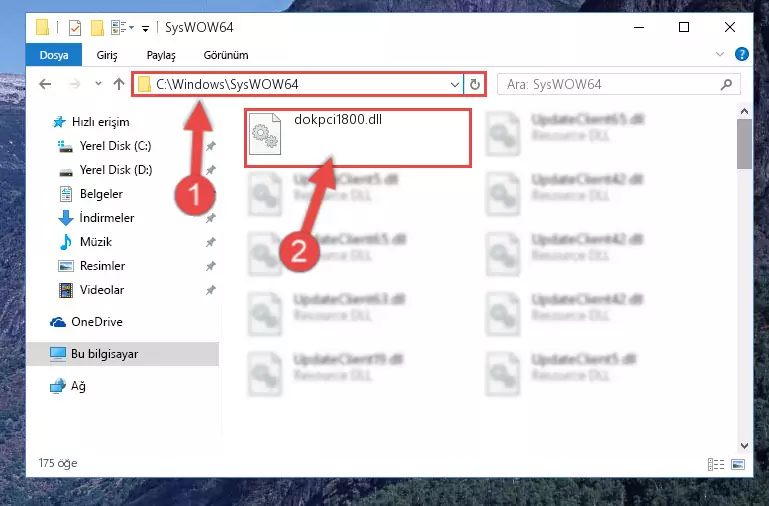The height and width of the screenshot is (506, 769).
Task: Switch to details view in status bar
Action: pyautogui.click(x=716, y=464)
